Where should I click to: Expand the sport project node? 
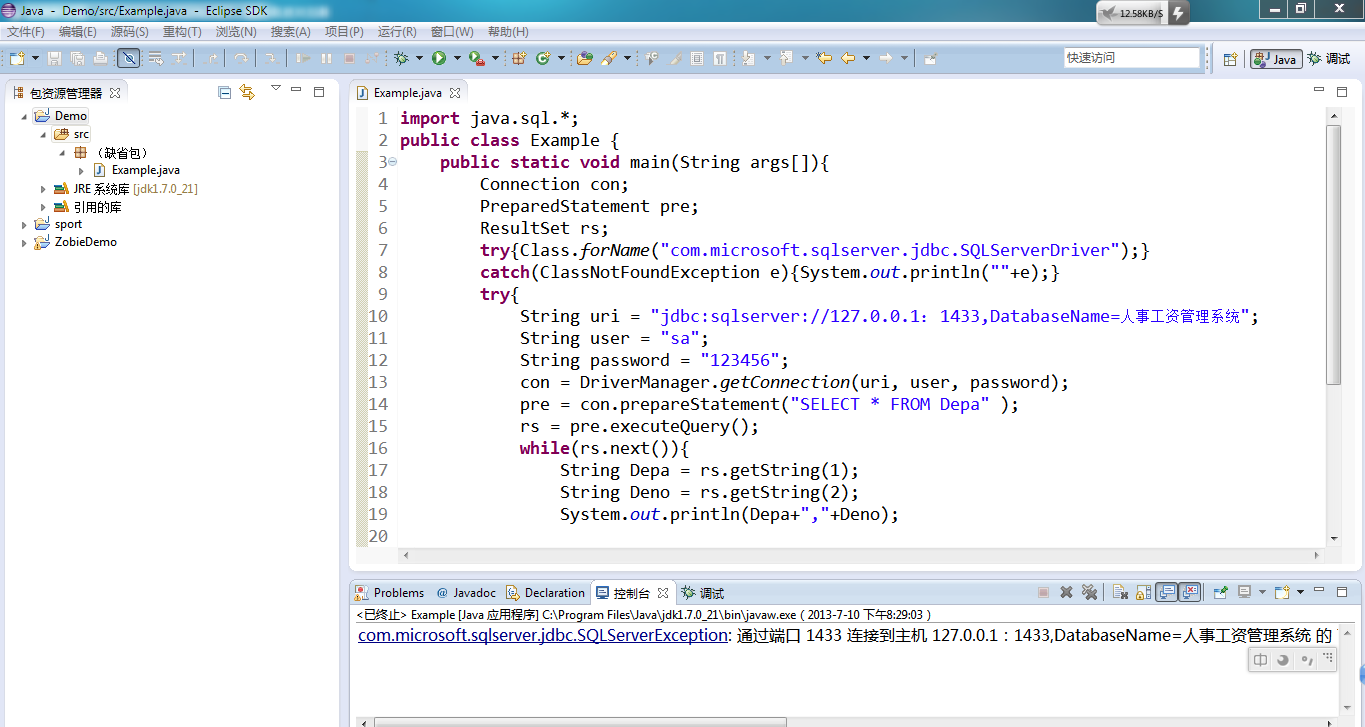point(25,224)
